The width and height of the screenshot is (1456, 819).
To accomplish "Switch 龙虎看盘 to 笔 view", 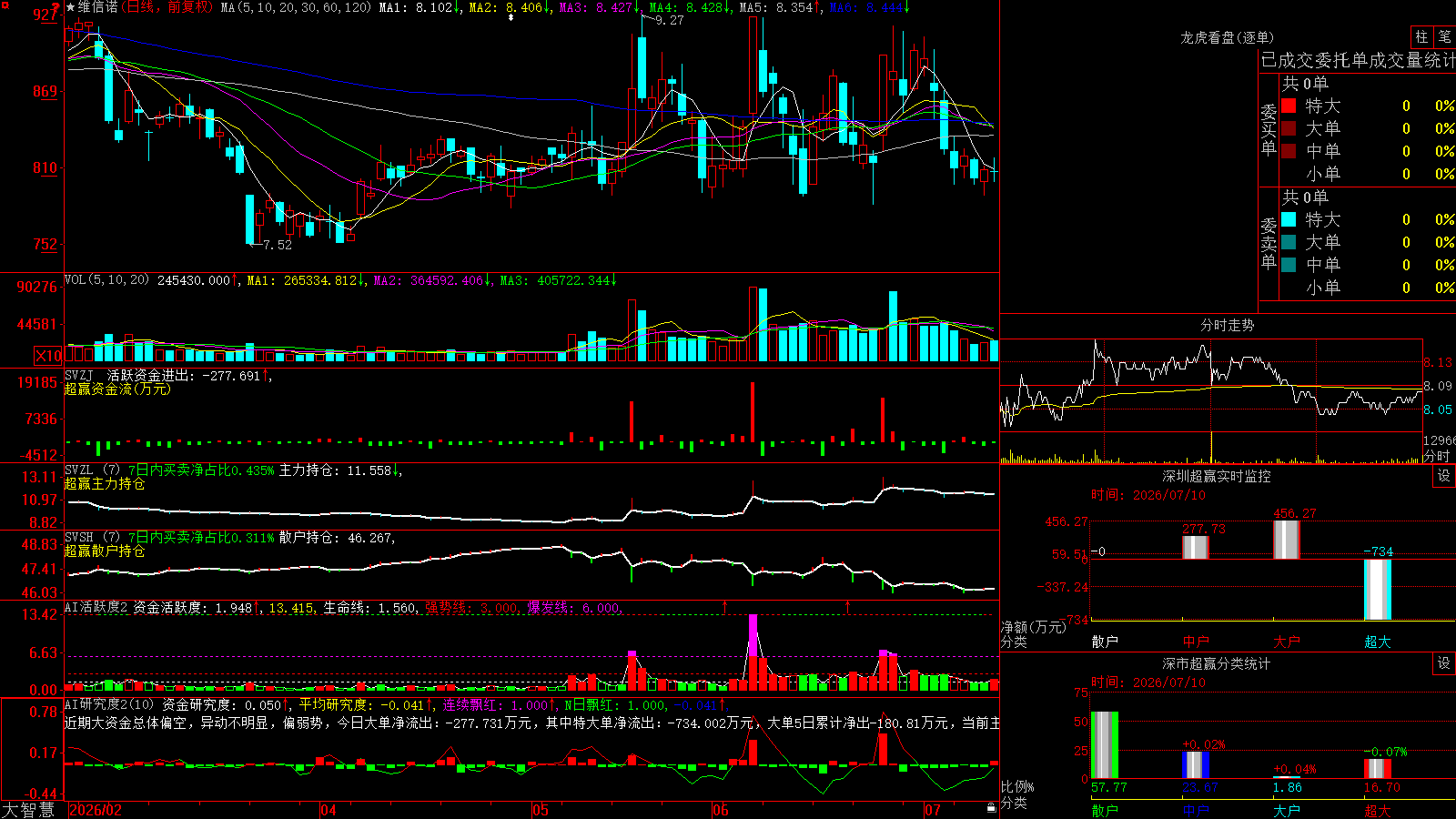I will pyautogui.click(x=1444, y=36).
